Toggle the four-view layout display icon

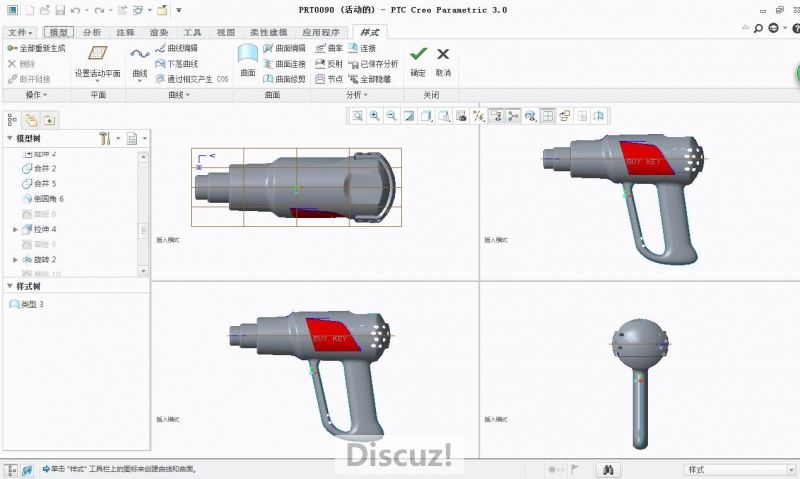pos(547,116)
